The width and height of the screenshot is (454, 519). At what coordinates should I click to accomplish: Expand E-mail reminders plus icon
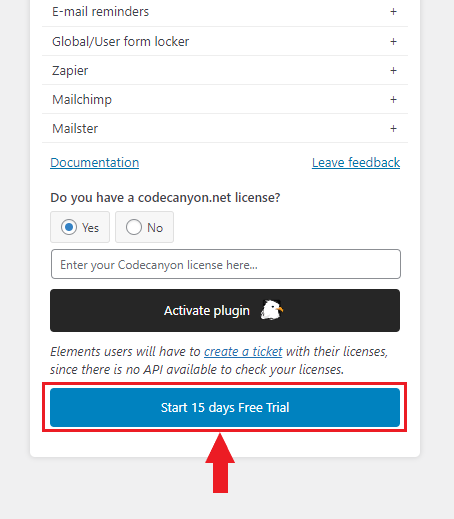393,12
